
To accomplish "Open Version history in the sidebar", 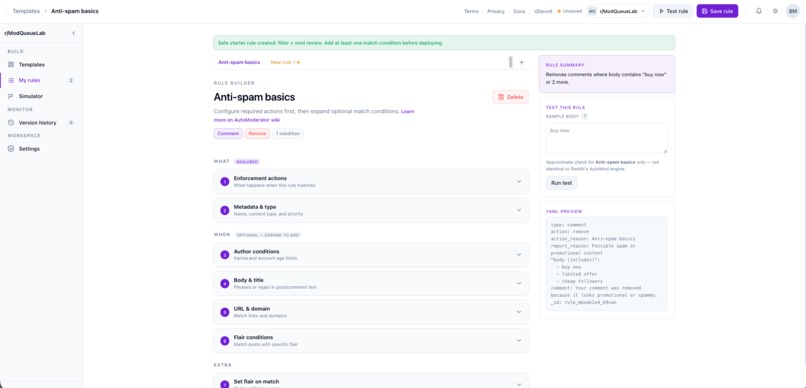I will pos(41,123).
